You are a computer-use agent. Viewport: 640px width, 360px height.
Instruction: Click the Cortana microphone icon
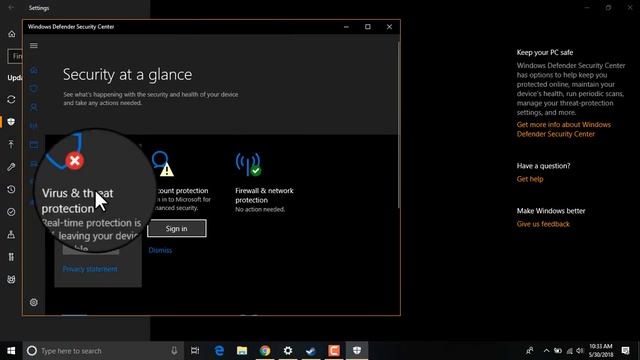tap(174, 351)
